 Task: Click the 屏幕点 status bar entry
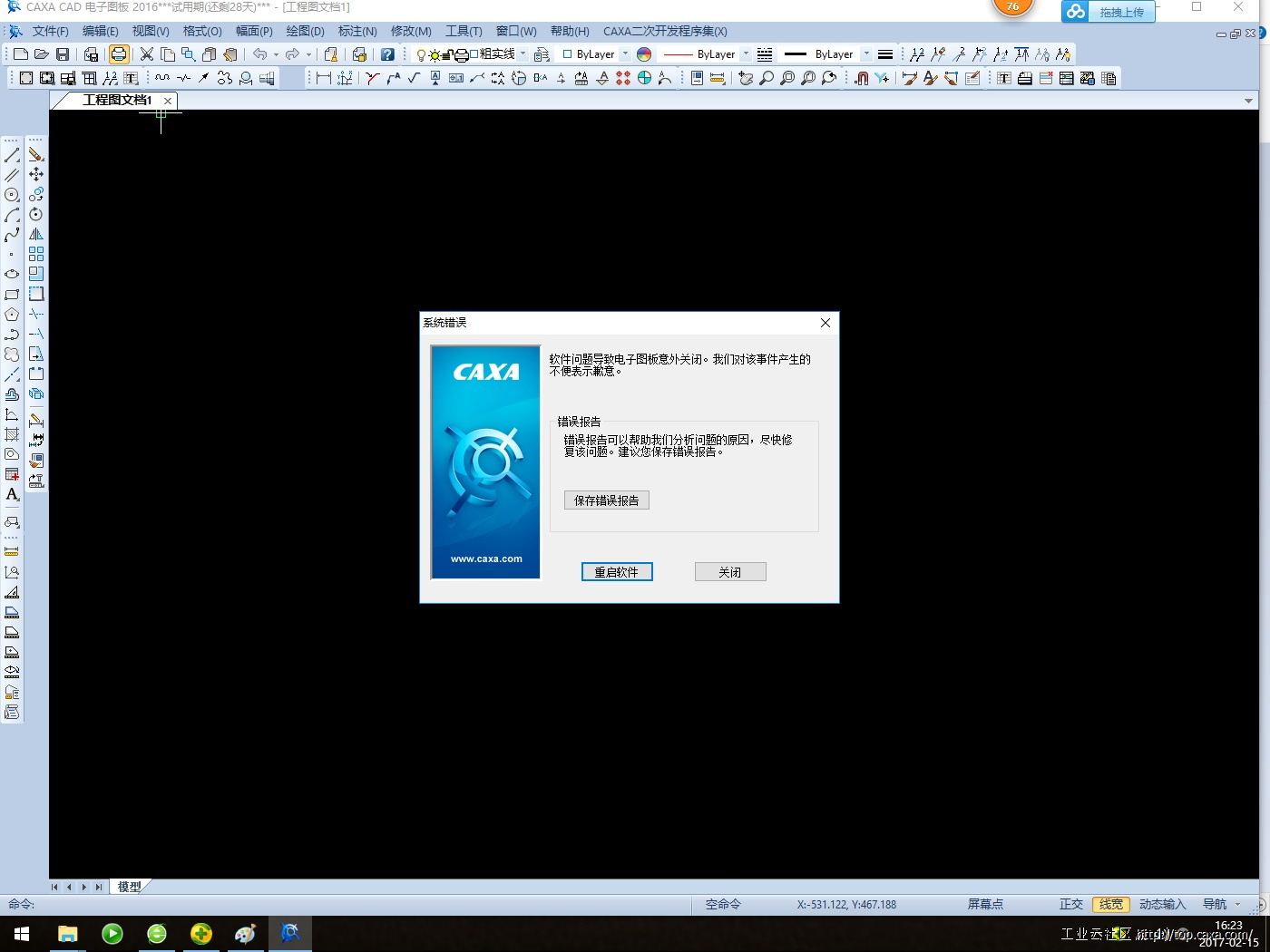click(x=985, y=904)
